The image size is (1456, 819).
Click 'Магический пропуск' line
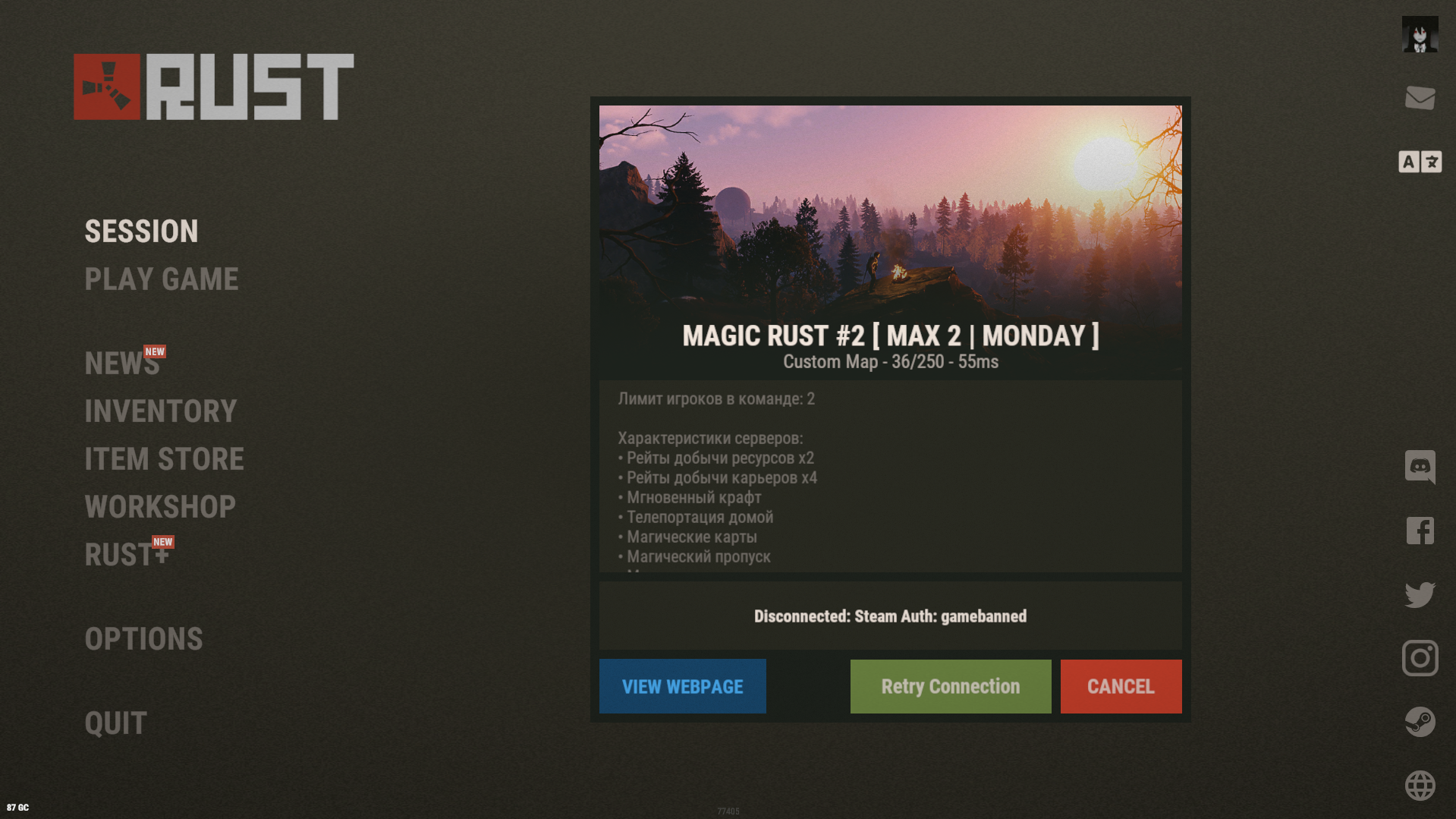[x=694, y=557]
